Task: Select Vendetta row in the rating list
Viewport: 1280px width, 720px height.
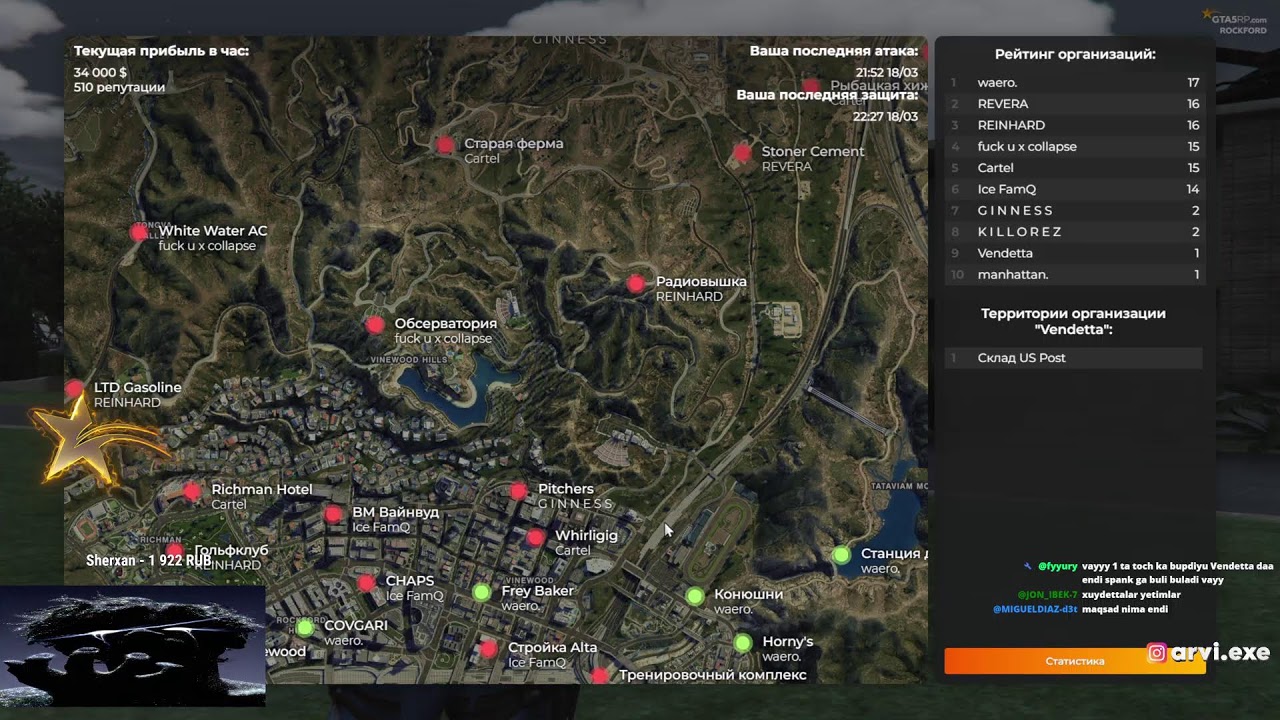Action: pos(1075,254)
